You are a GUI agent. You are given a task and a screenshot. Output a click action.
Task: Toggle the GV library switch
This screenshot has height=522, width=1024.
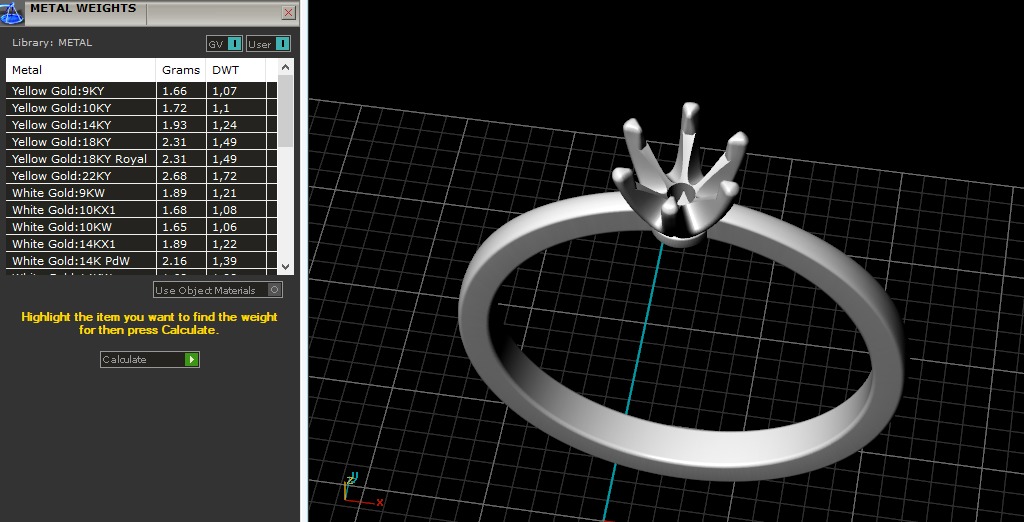pyautogui.click(x=225, y=44)
